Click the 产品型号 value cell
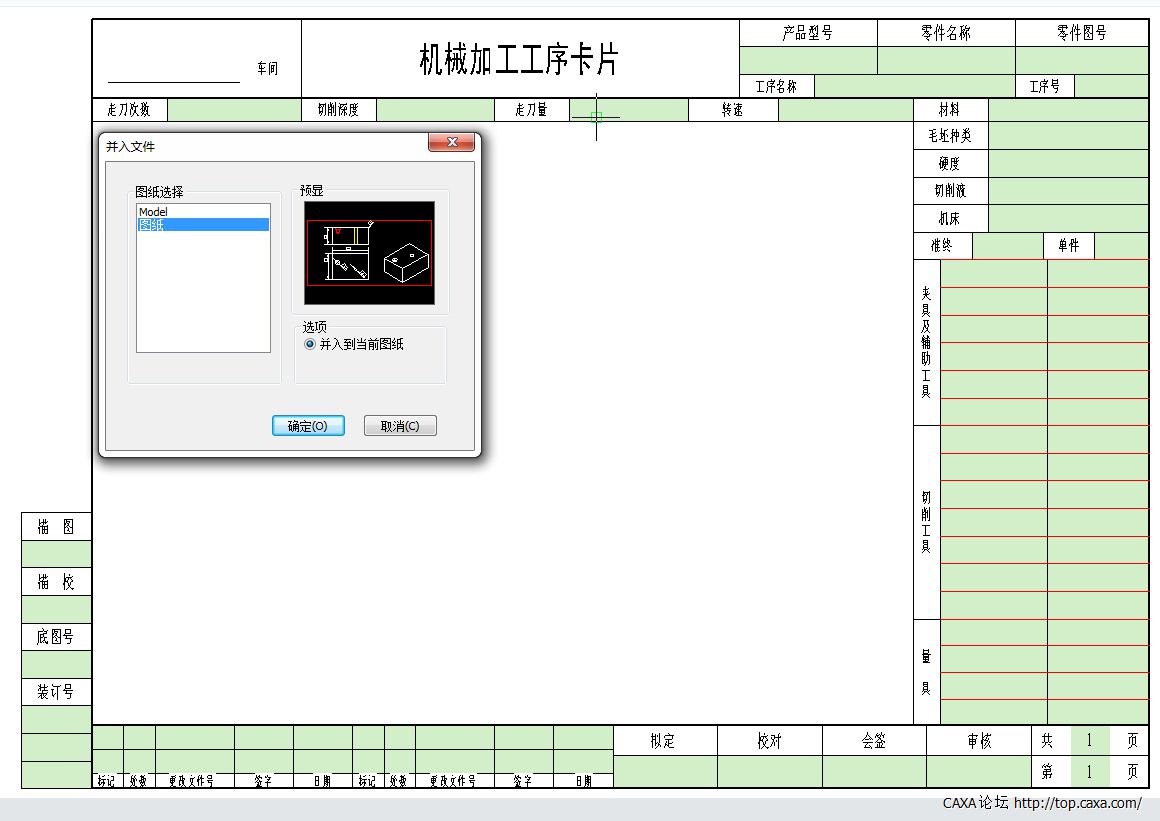 coord(808,60)
